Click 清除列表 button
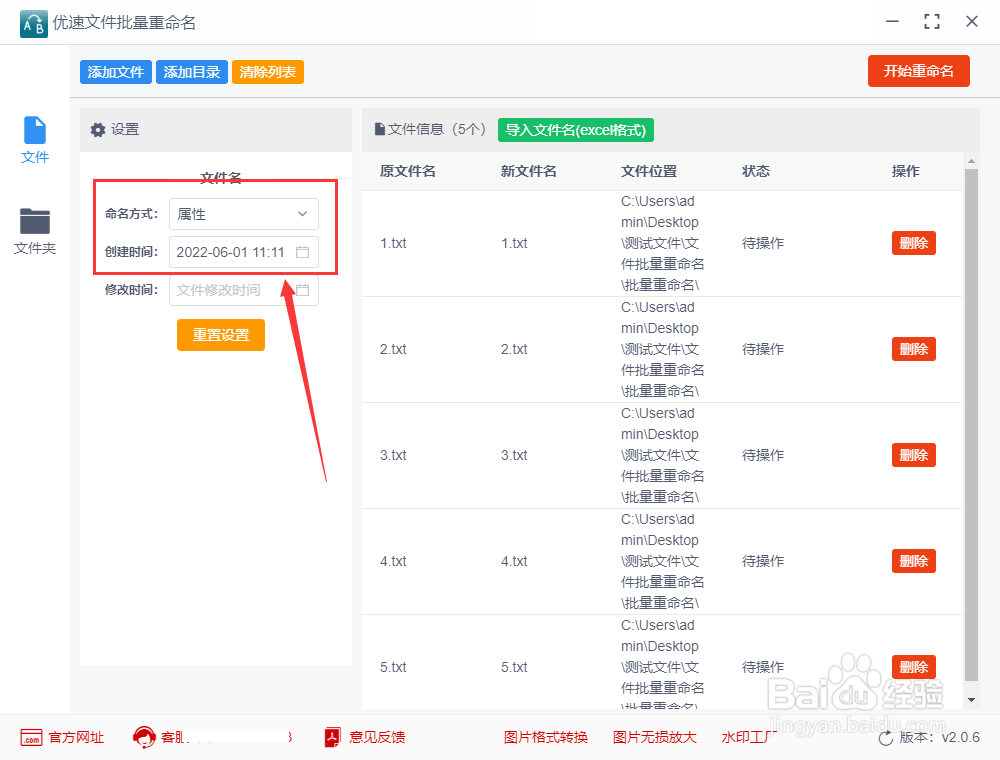This screenshot has width=1000, height=760. point(268,72)
